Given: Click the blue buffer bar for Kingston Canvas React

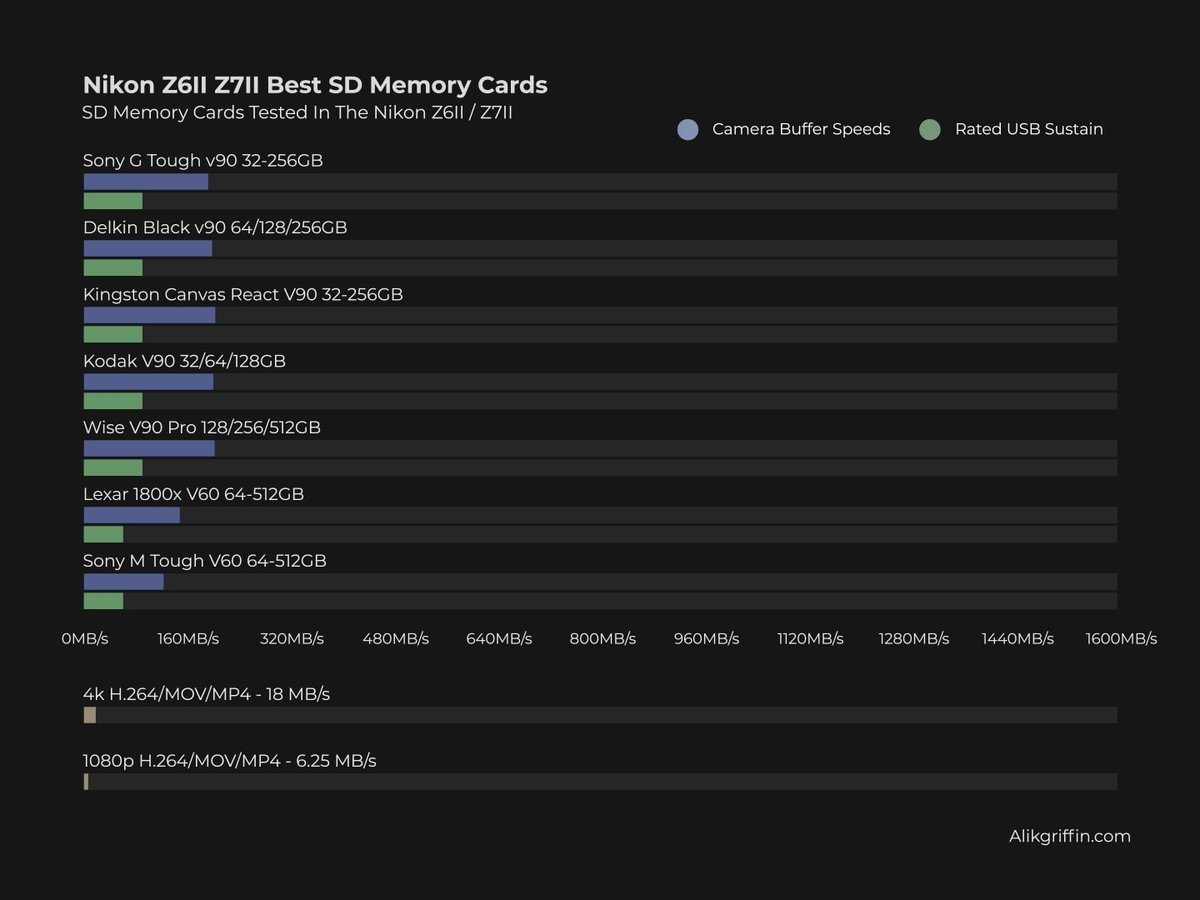Looking at the screenshot, I should pyautogui.click(x=148, y=314).
